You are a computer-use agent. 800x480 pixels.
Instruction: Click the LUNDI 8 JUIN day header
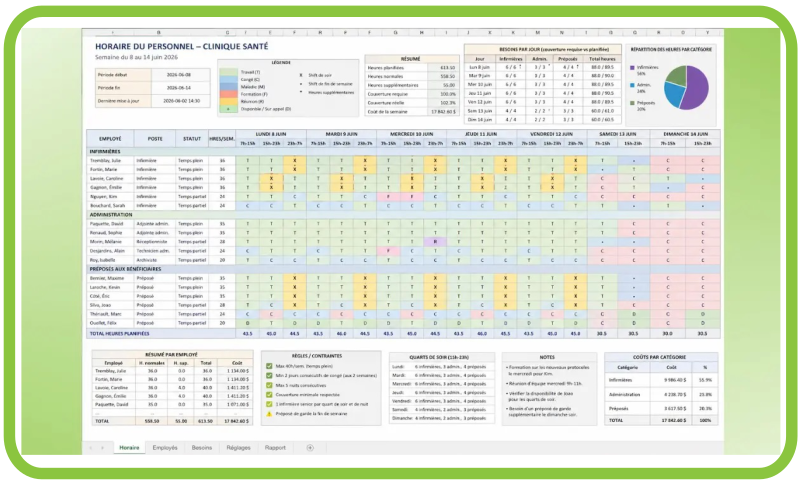[x=271, y=134]
